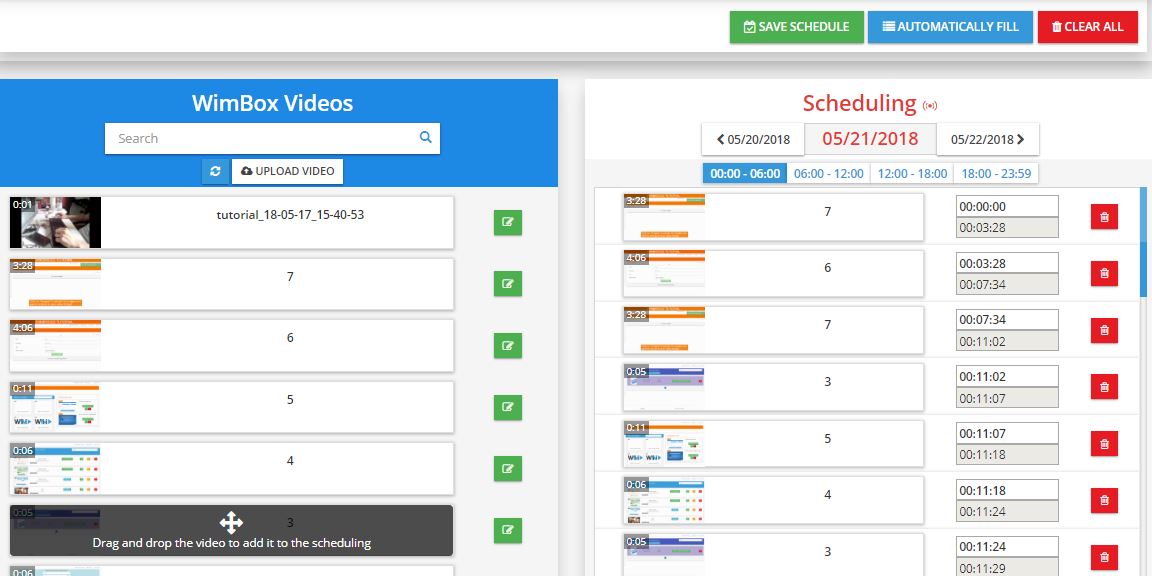Delete scheduled video starting at 00:03:28

[1104, 273]
